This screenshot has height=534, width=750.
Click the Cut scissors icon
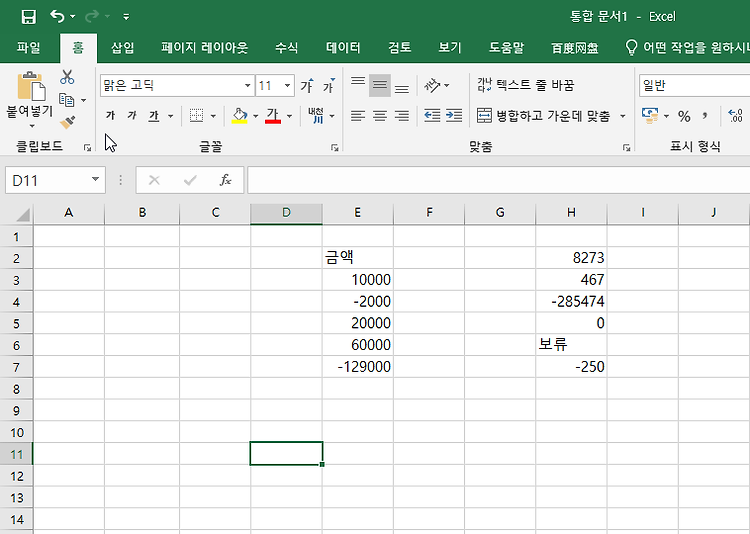click(x=67, y=77)
